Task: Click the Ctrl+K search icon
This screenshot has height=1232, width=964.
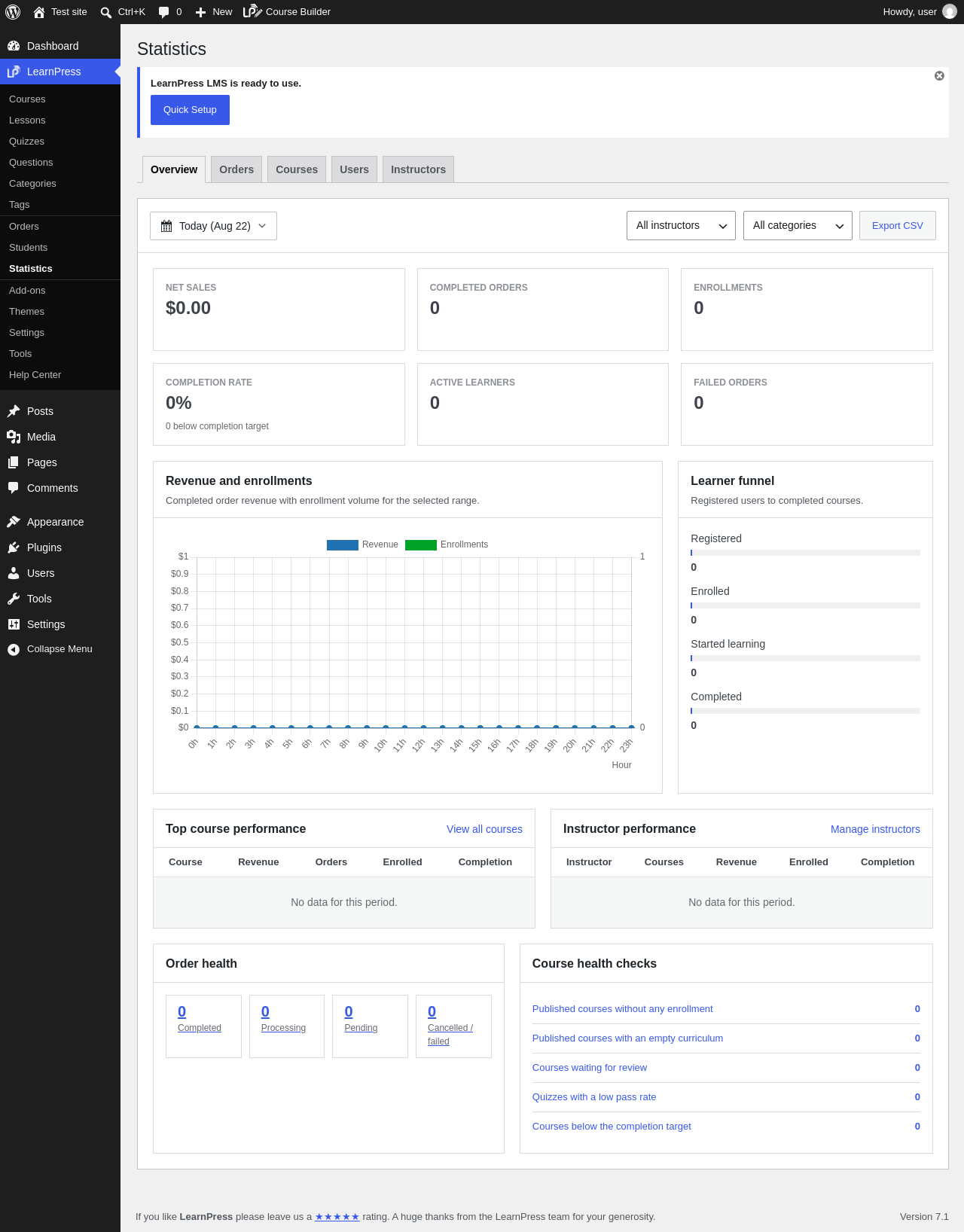Action: 106,12
